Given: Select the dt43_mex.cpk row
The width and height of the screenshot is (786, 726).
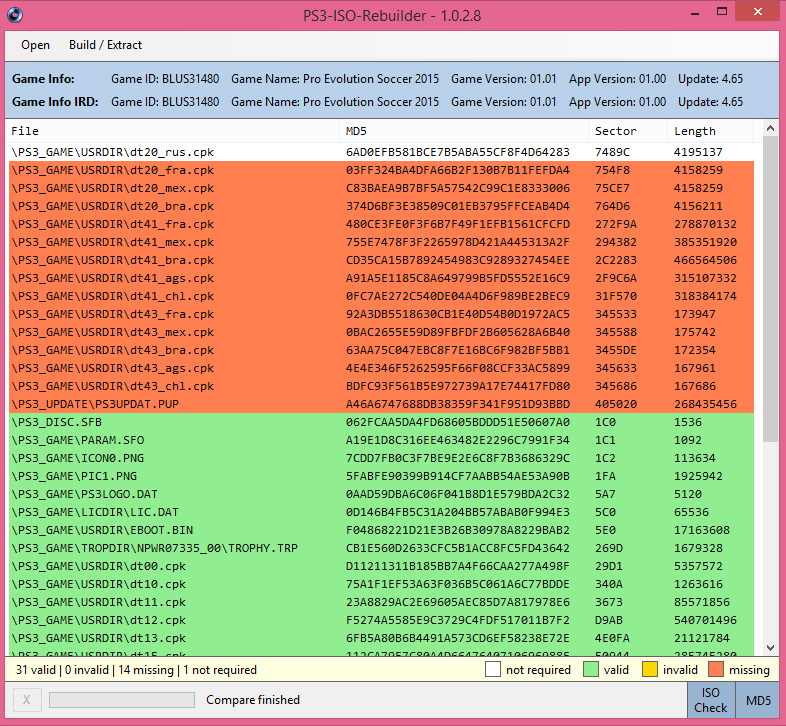Looking at the screenshot, I should point(381,332).
